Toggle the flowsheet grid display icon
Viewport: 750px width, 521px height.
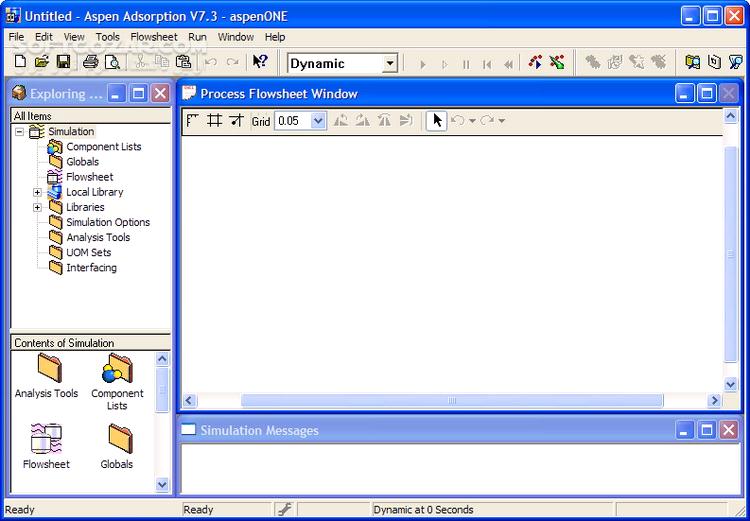coord(214,121)
